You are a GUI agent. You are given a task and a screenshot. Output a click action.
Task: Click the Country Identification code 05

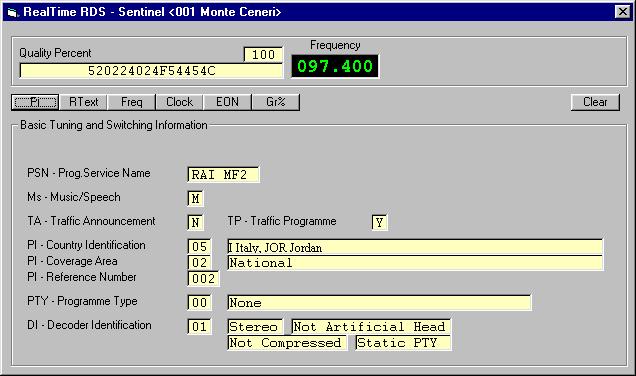click(199, 246)
